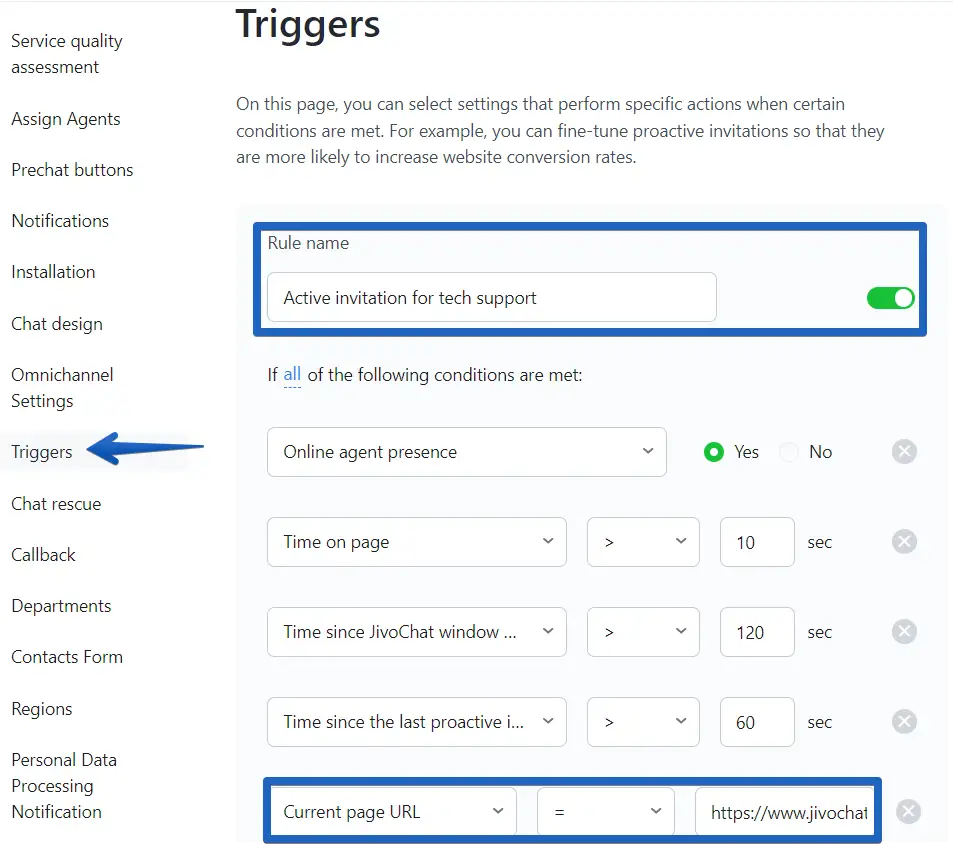Remove the Online agent presence condition
Screen dimensions: 953x847
pyautogui.click(x=904, y=452)
